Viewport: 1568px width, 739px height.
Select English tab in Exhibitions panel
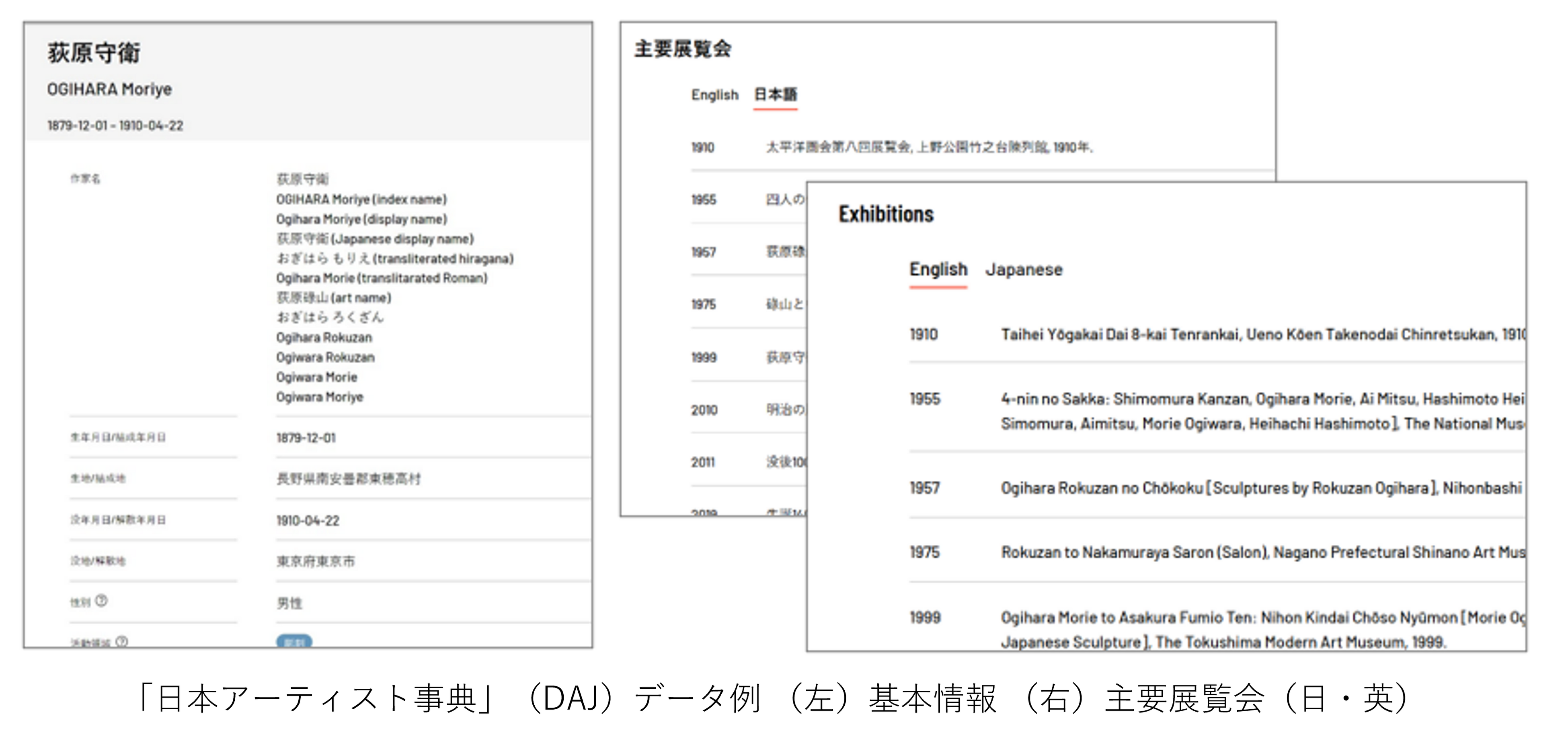tap(938, 269)
